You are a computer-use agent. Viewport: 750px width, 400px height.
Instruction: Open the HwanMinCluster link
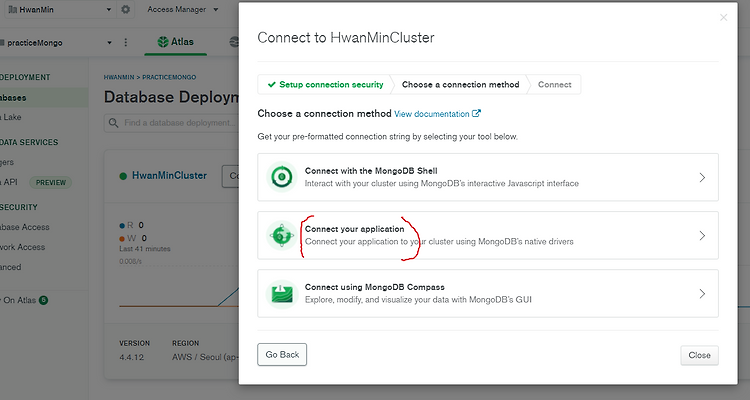coord(169,176)
